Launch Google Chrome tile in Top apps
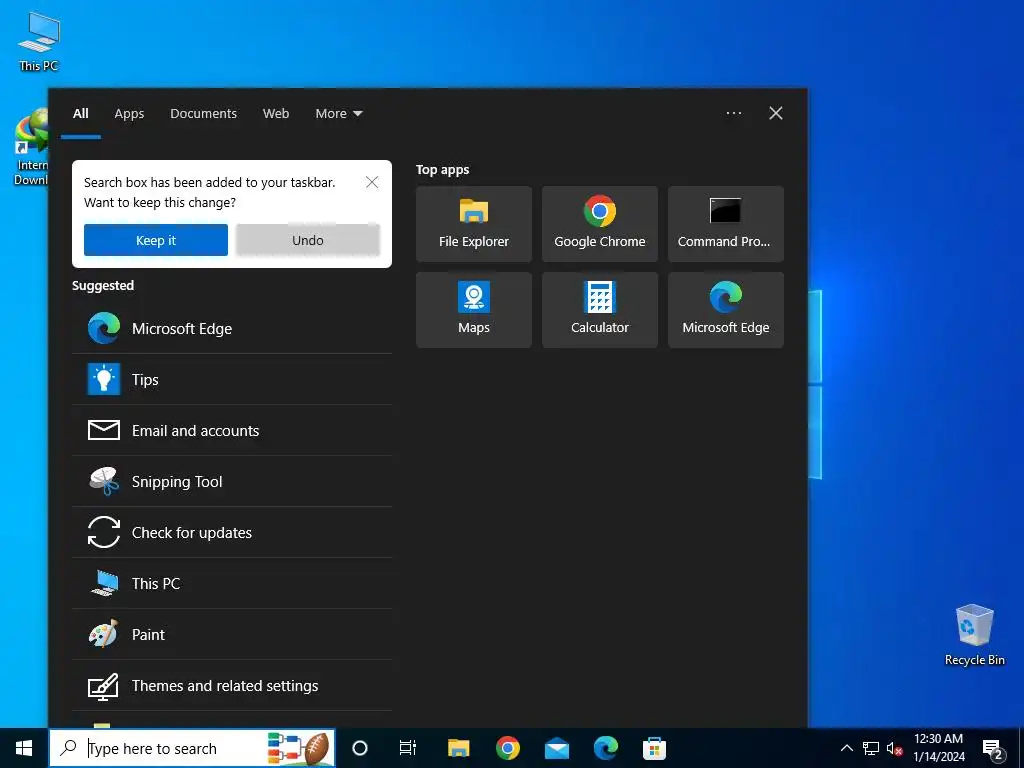 (x=600, y=224)
